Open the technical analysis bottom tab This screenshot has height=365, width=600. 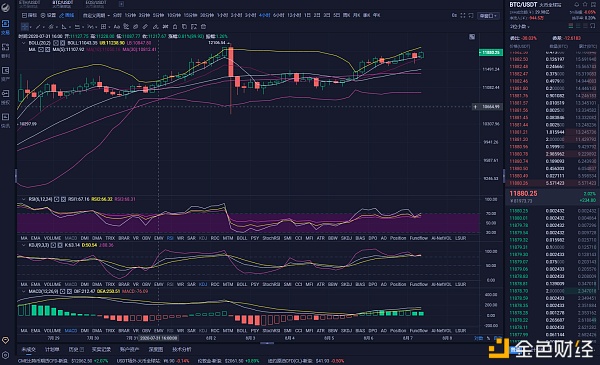[182, 349]
